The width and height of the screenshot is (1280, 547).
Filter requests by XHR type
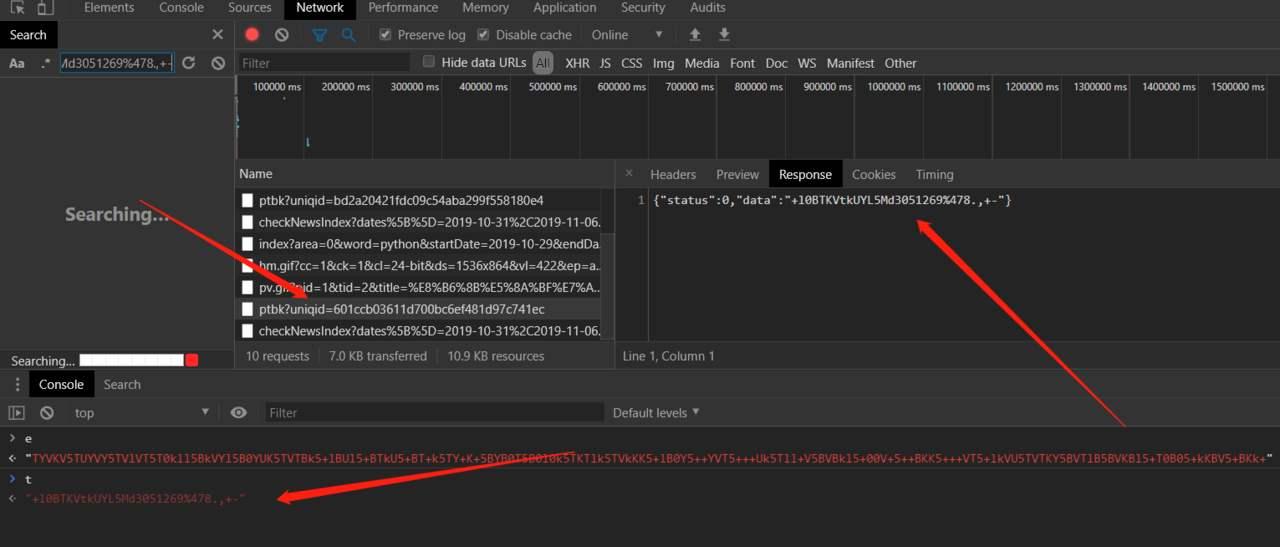point(577,63)
